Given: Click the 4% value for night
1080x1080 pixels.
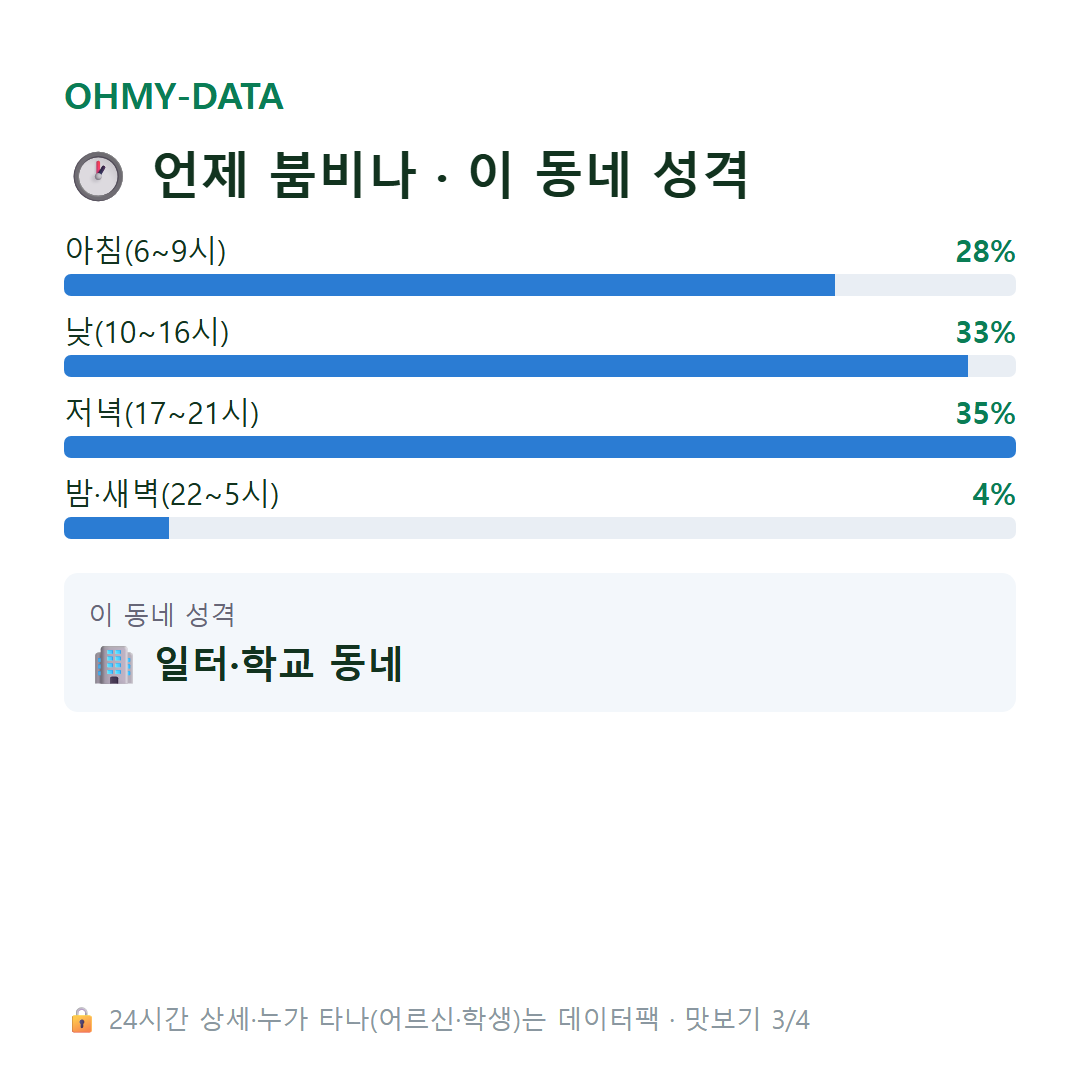Looking at the screenshot, I should click(994, 495).
